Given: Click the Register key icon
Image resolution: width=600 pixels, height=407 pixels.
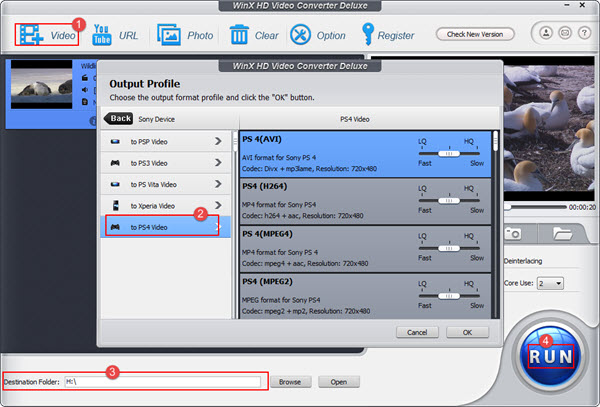Looking at the screenshot, I should [367, 34].
